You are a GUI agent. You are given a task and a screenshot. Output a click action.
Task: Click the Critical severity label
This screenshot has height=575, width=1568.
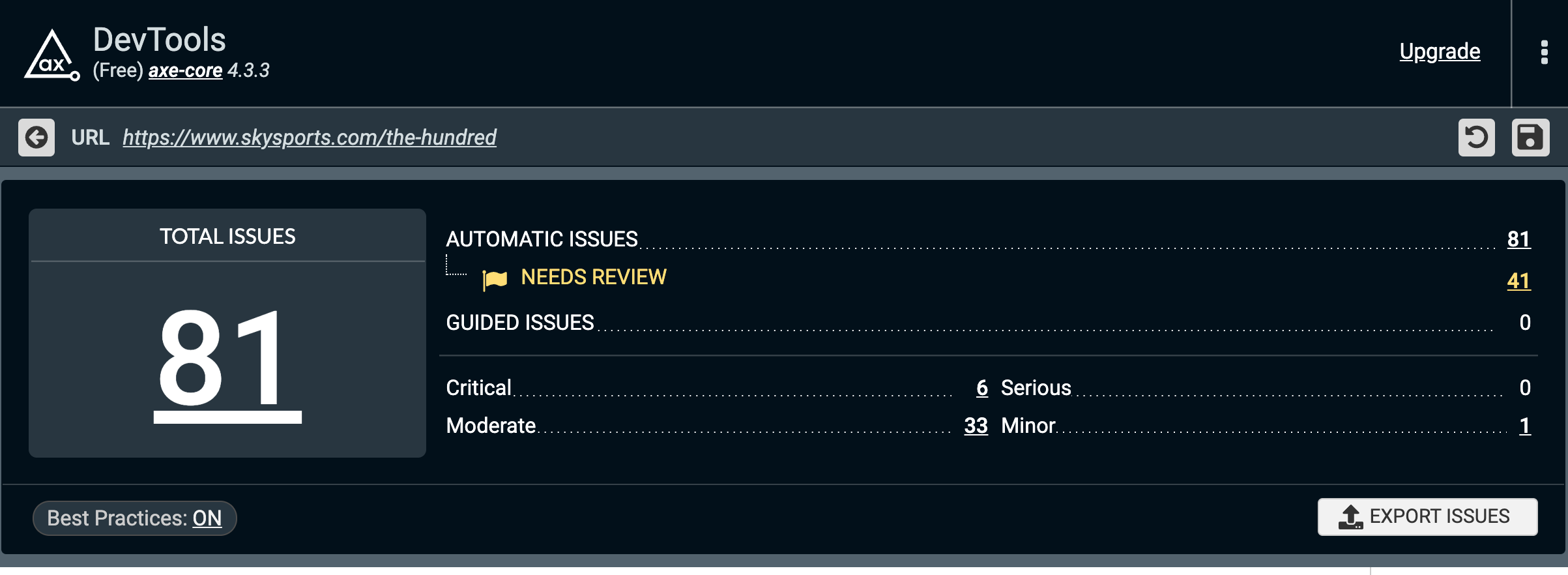[478, 388]
